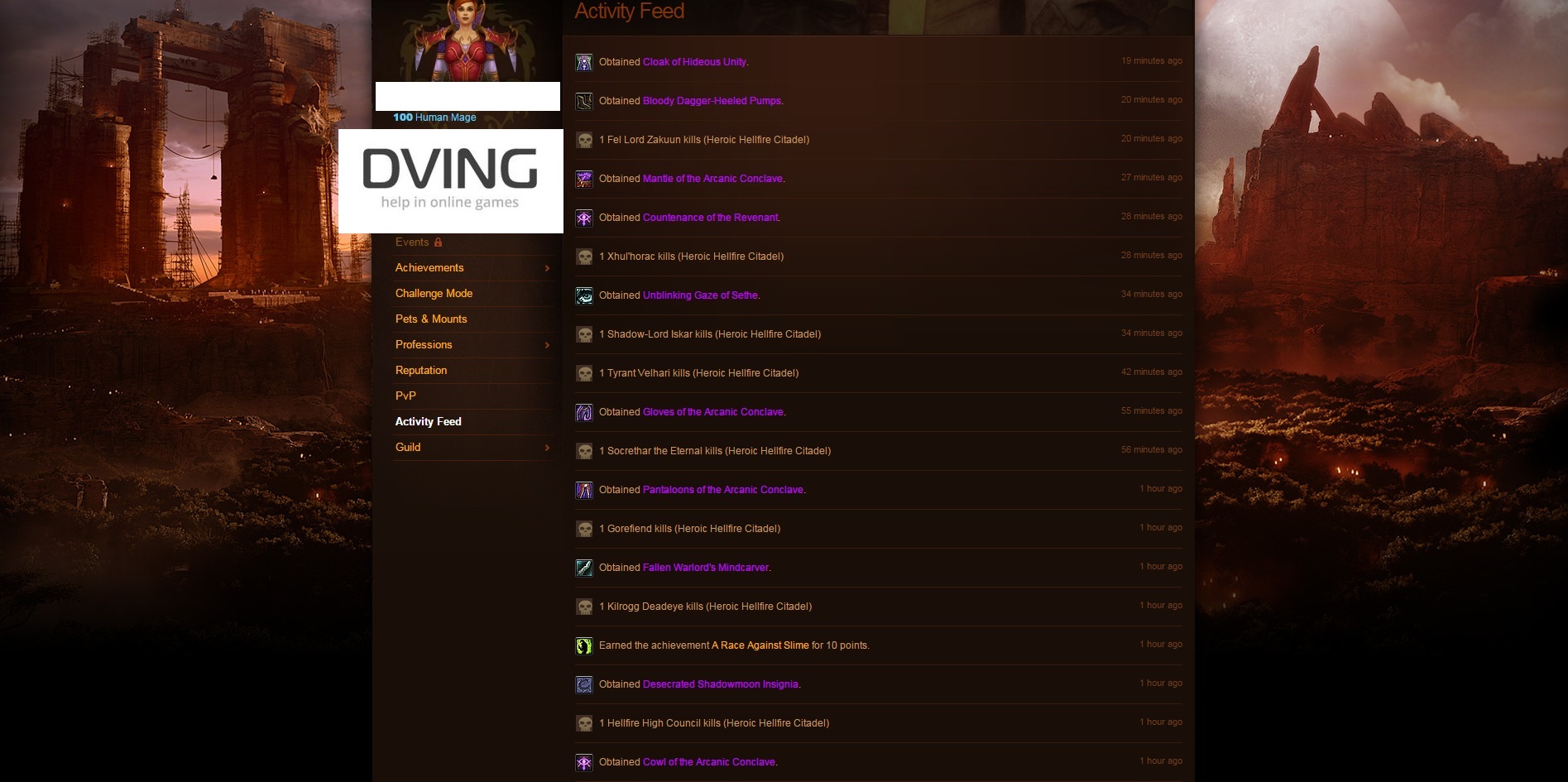Image resolution: width=1568 pixels, height=782 pixels.
Task: Click the Countenance of the Revenant item icon
Action: coord(584,218)
